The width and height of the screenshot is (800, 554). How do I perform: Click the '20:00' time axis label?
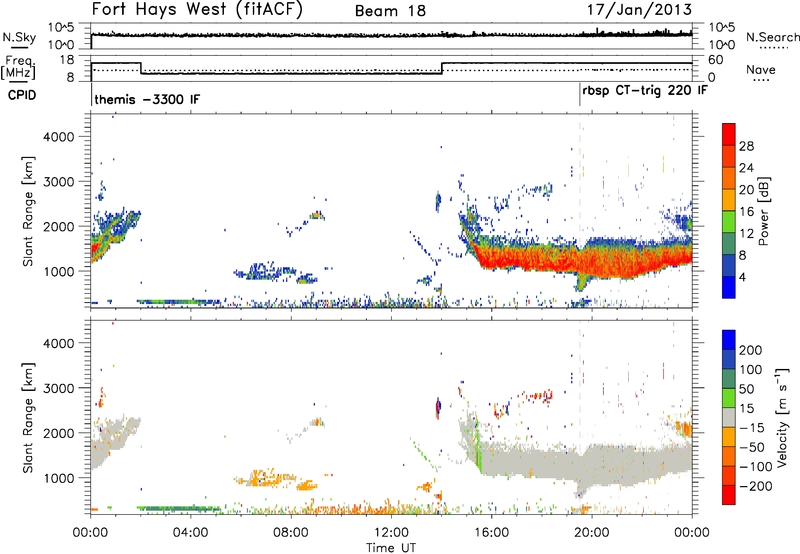pos(591,533)
